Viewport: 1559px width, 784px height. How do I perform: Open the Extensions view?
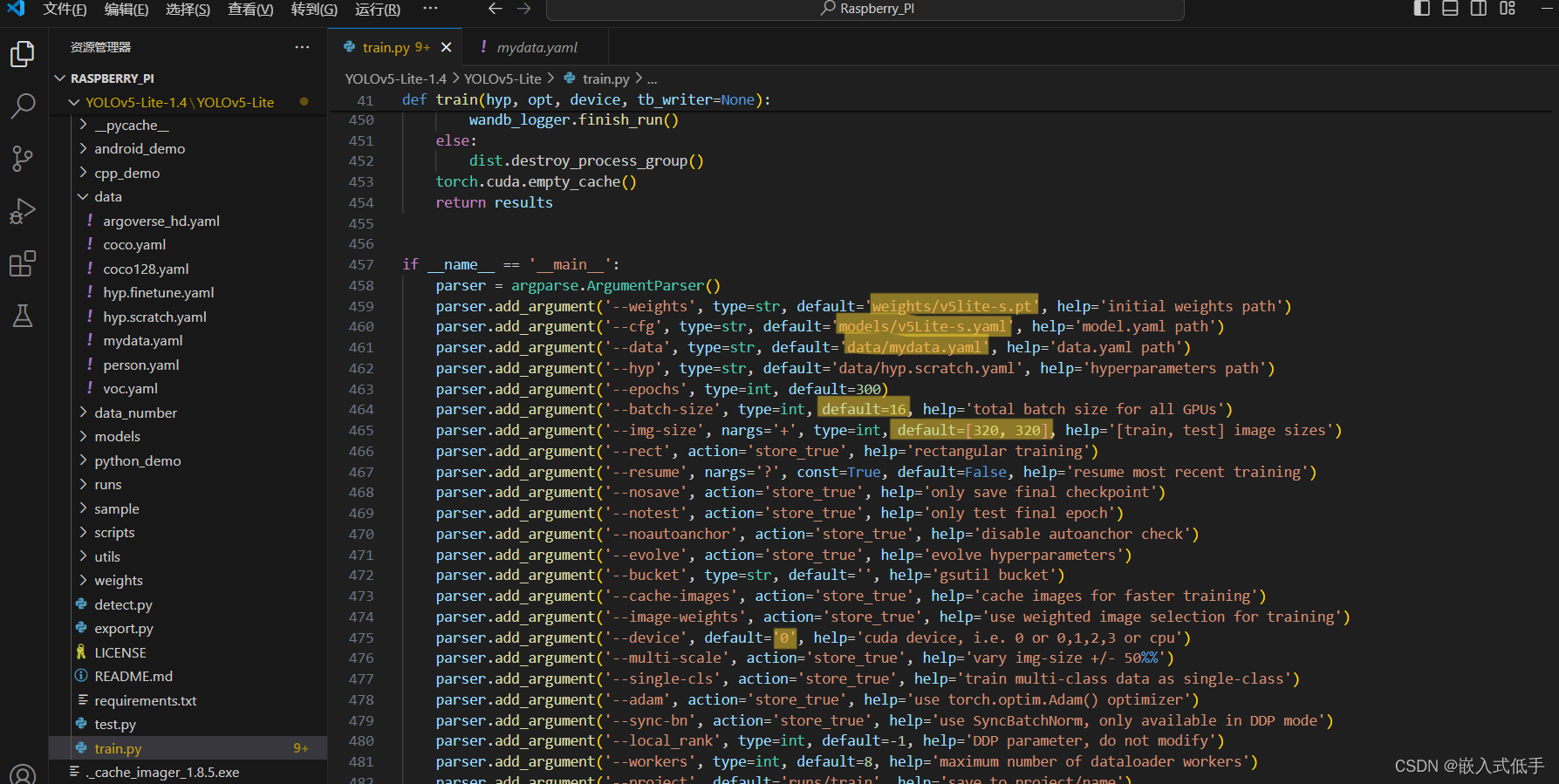coord(23,263)
